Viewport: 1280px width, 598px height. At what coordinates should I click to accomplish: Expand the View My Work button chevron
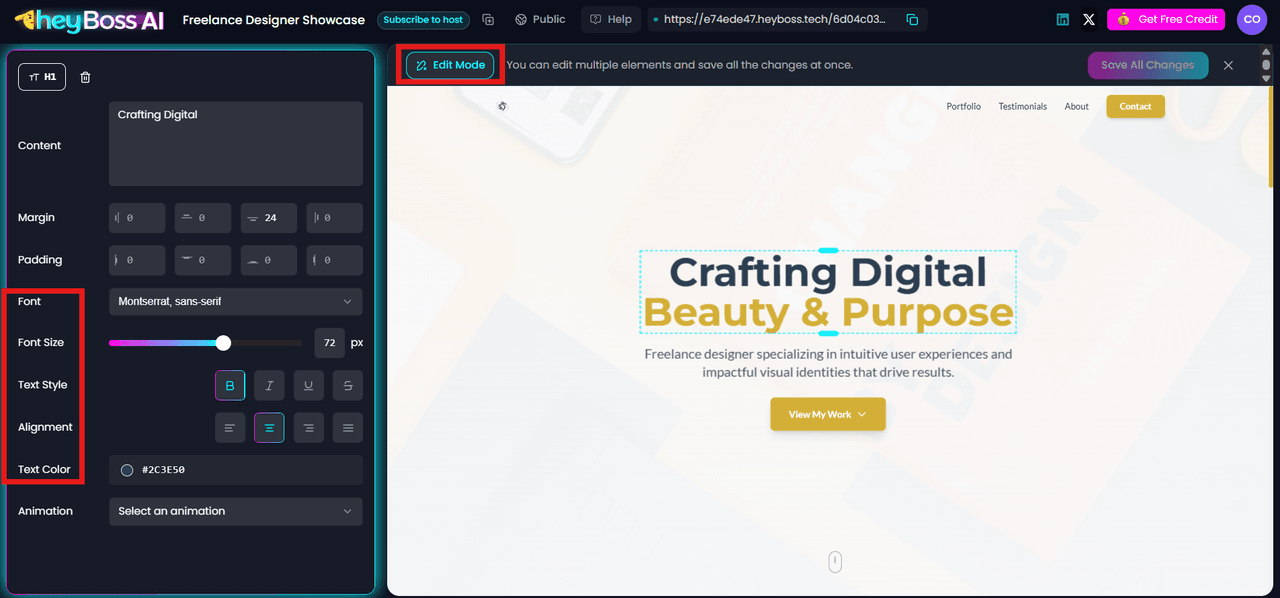coord(861,414)
